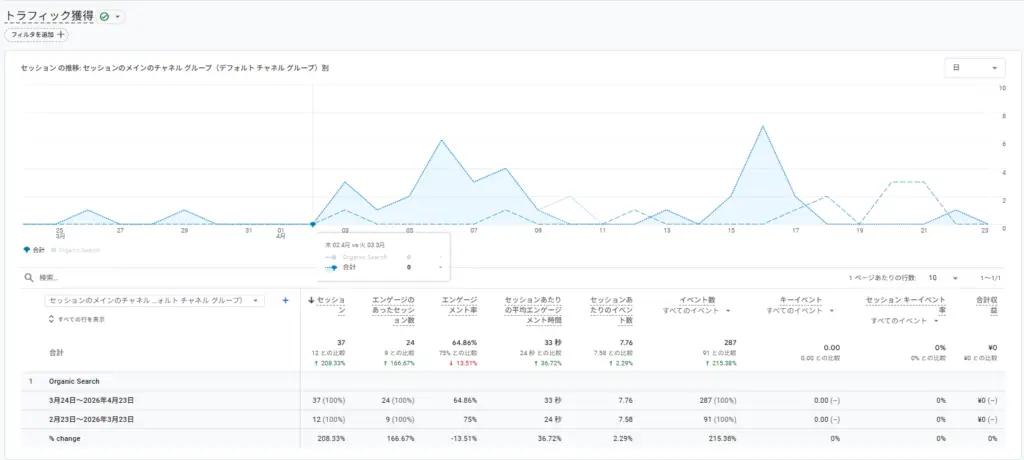Open the 日 granularity dropdown on the chart

[x=974, y=68]
